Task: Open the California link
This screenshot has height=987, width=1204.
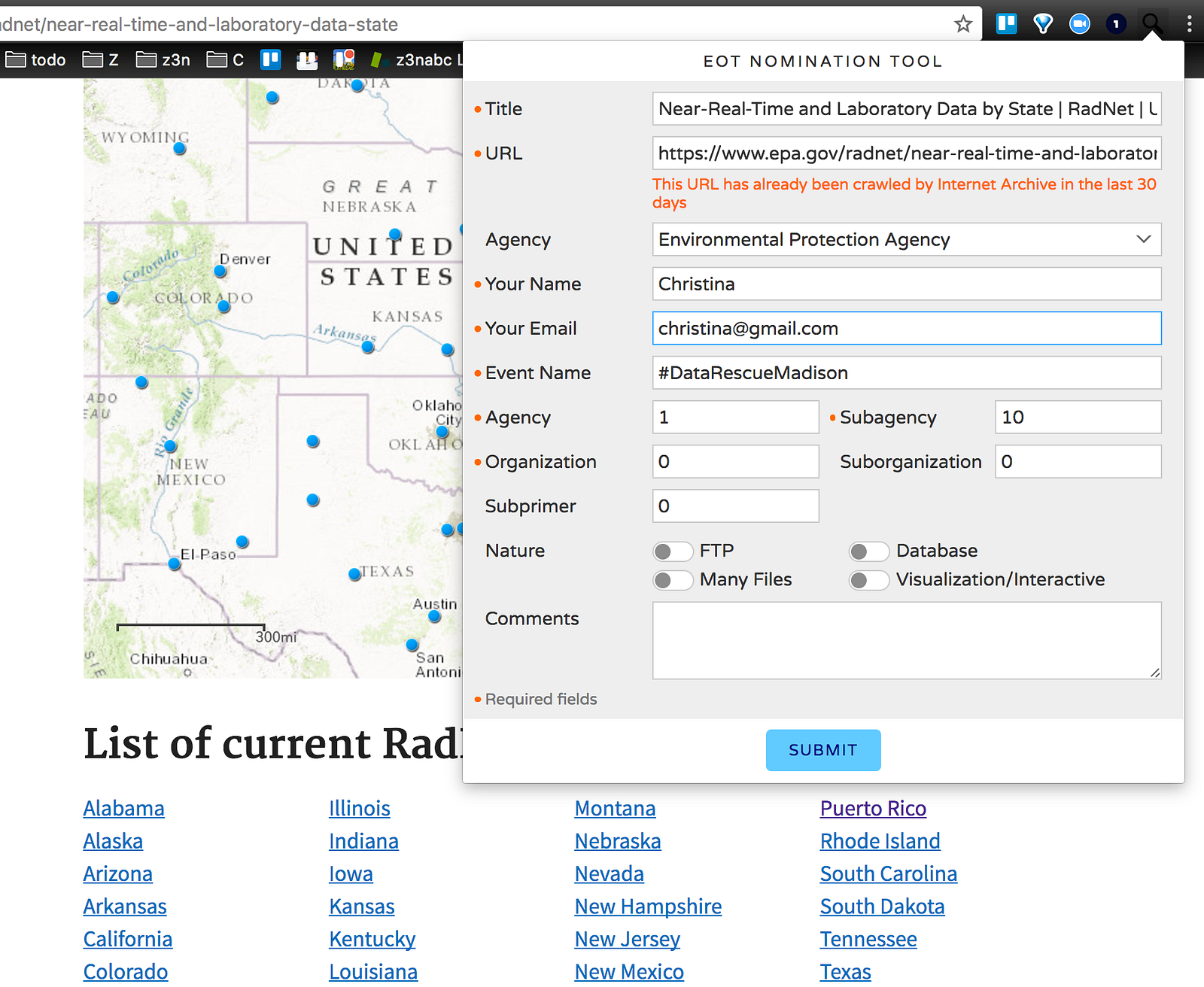Action: 128,940
